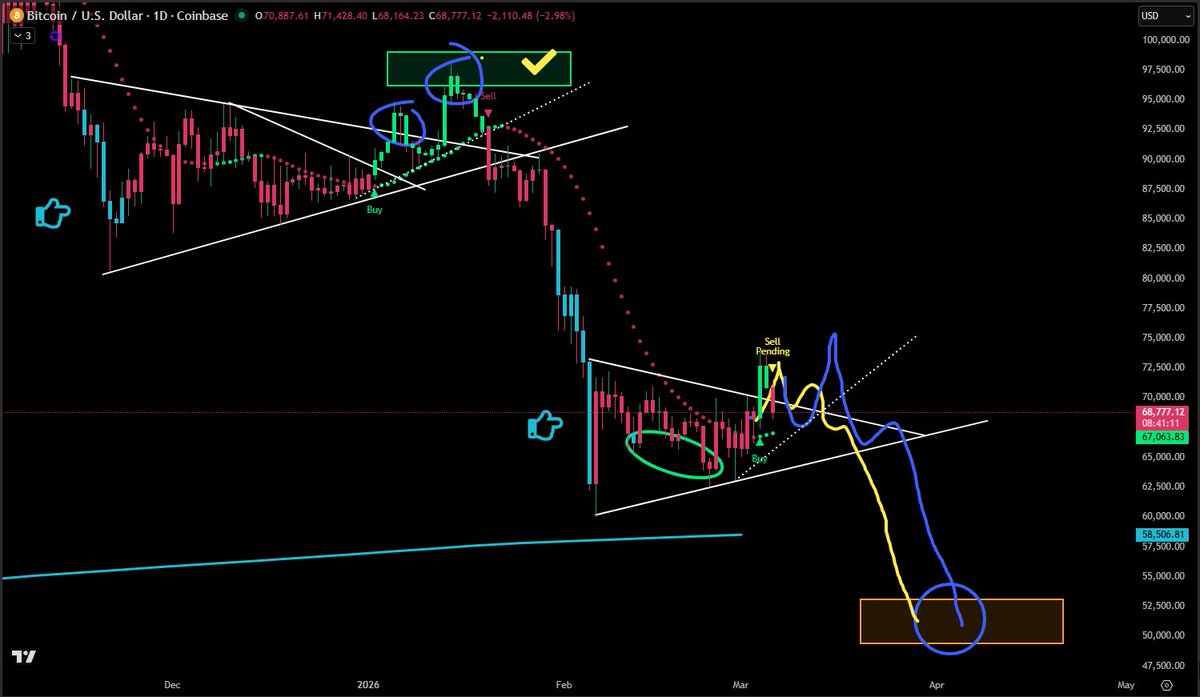Image resolution: width=1200 pixels, height=697 pixels.
Task: Select the yellow checkmark sticker drawing
Action: click(537, 63)
